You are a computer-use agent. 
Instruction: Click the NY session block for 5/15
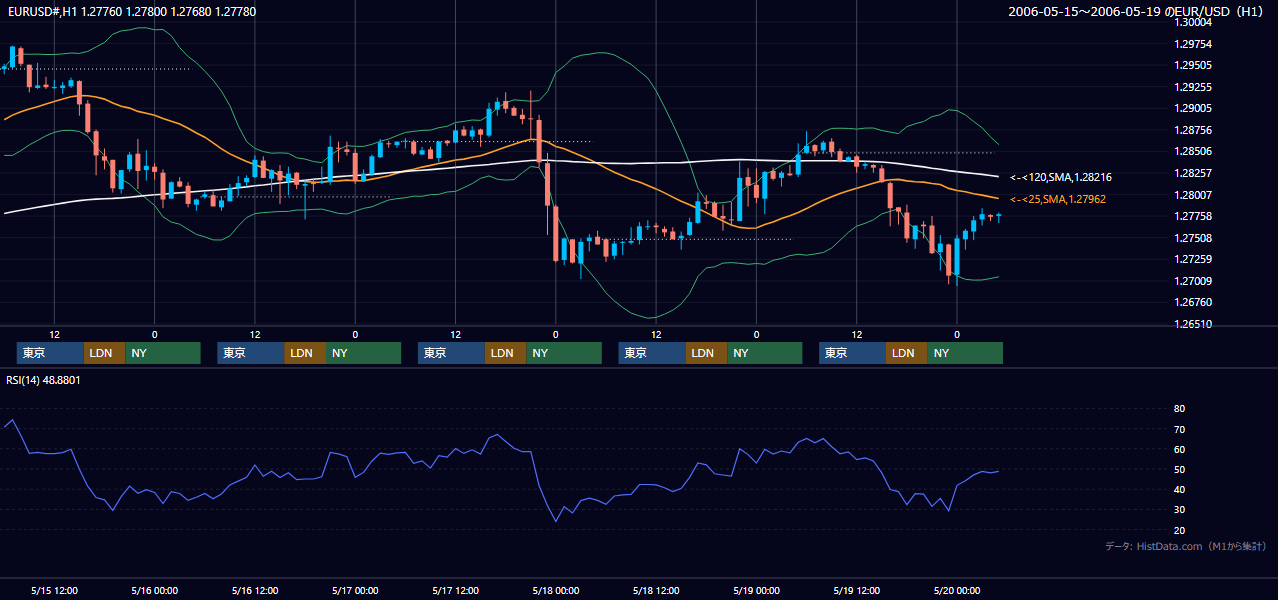click(162, 353)
